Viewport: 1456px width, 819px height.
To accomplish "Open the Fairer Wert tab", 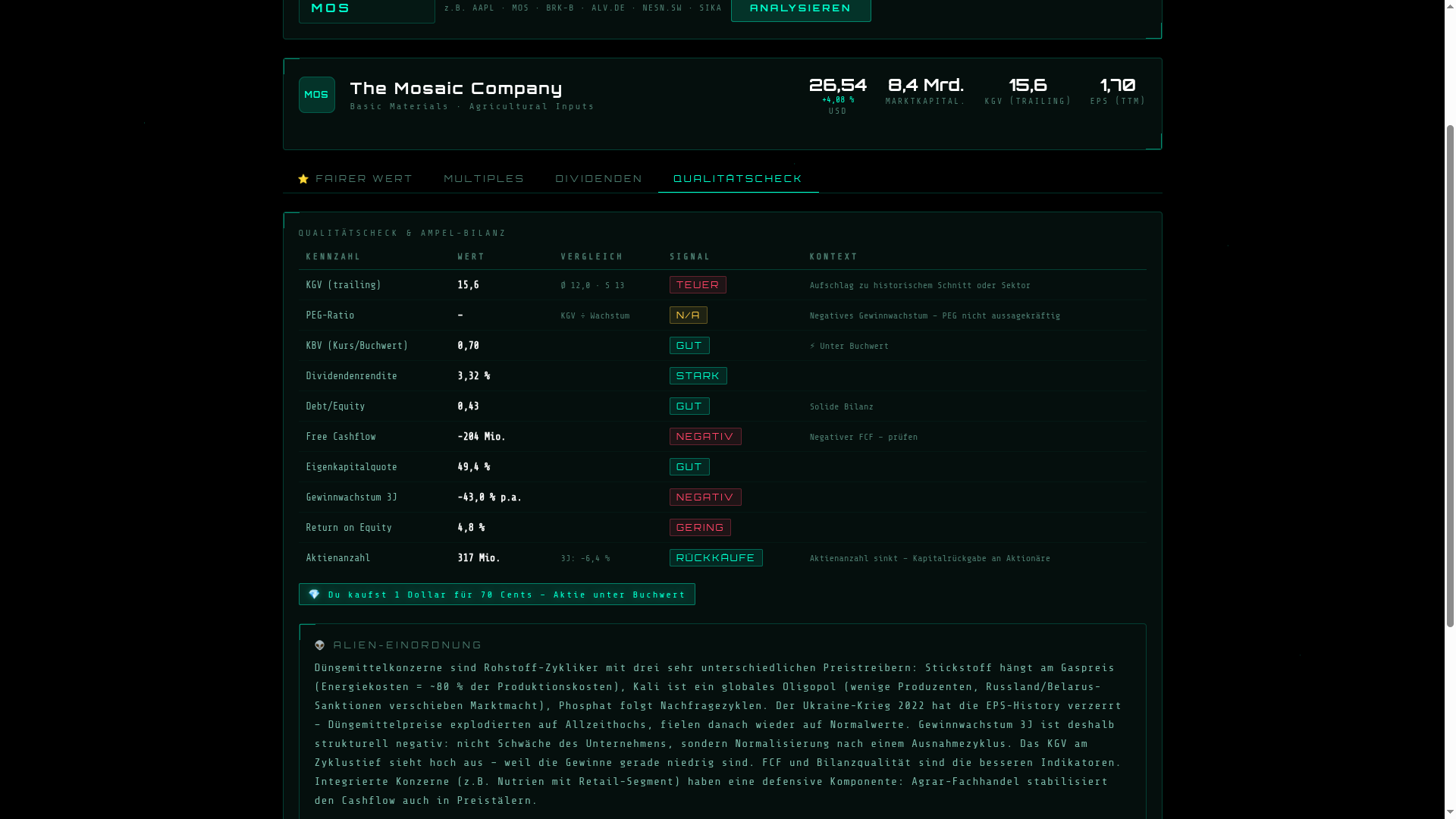I will (363, 179).
